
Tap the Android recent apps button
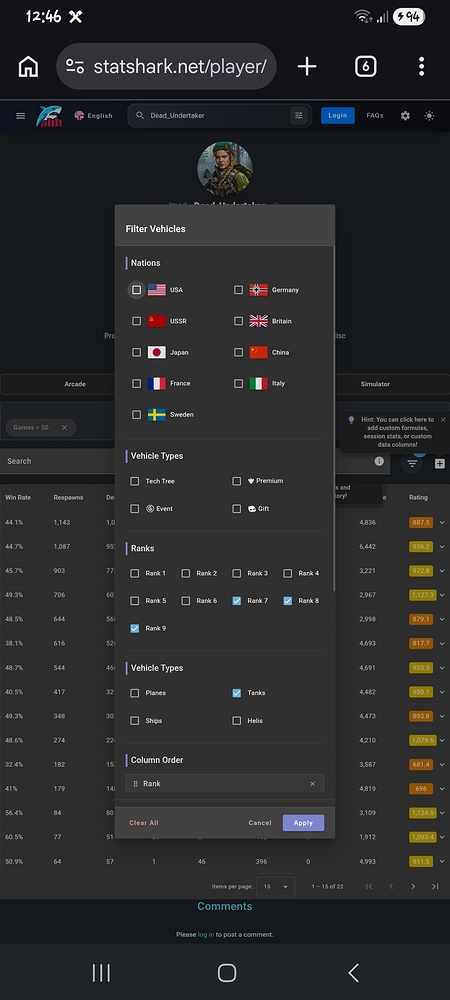pos(101,973)
